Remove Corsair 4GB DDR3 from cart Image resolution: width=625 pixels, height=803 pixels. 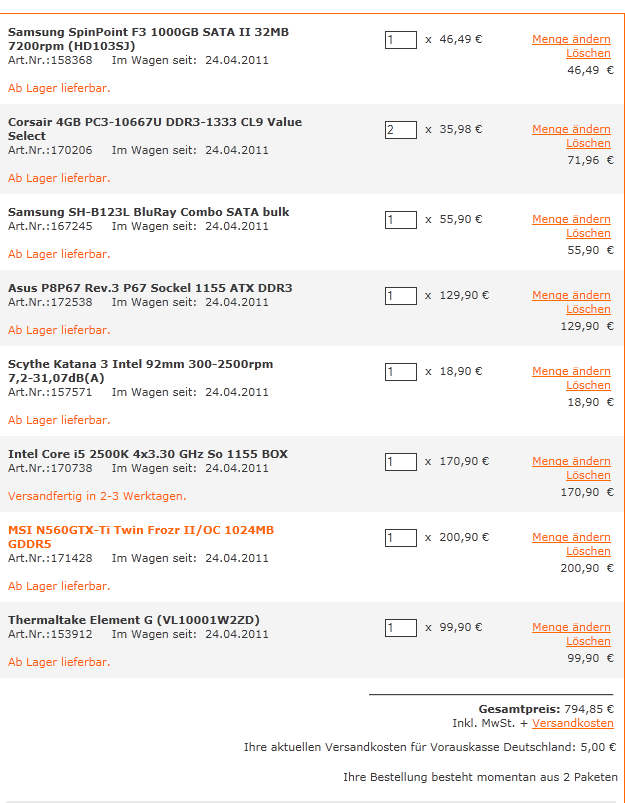(588, 143)
